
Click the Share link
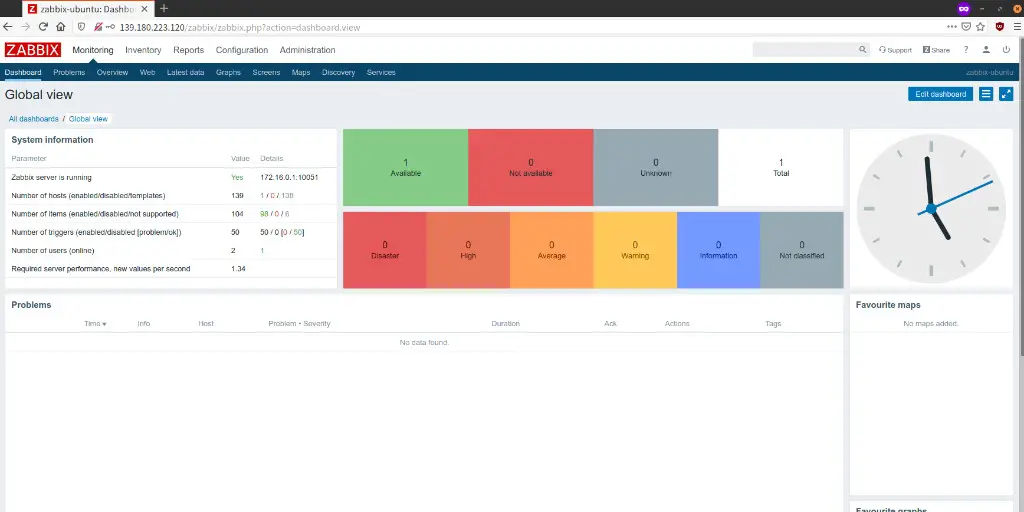pos(936,50)
